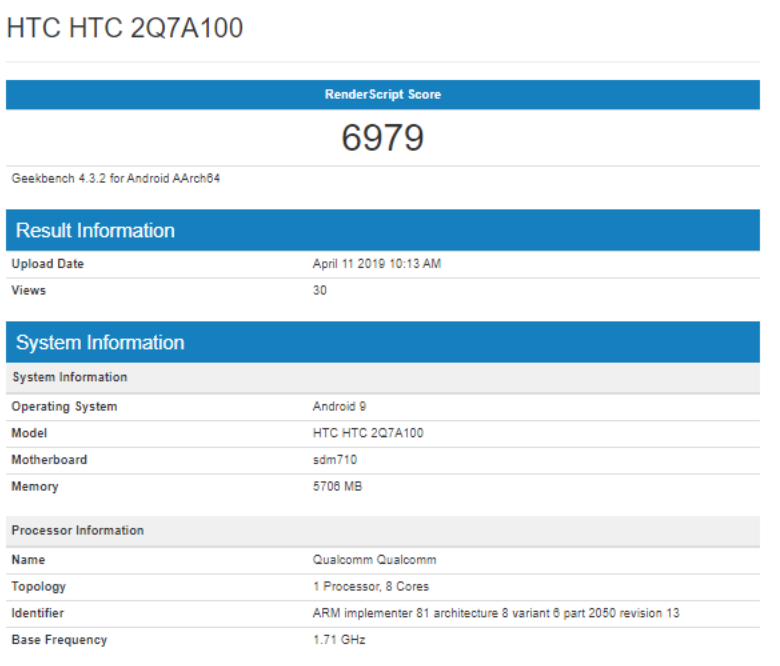This screenshot has height=666, width=780.
Task: Click the Base Frequency label
Action: (x=59, y=640)
